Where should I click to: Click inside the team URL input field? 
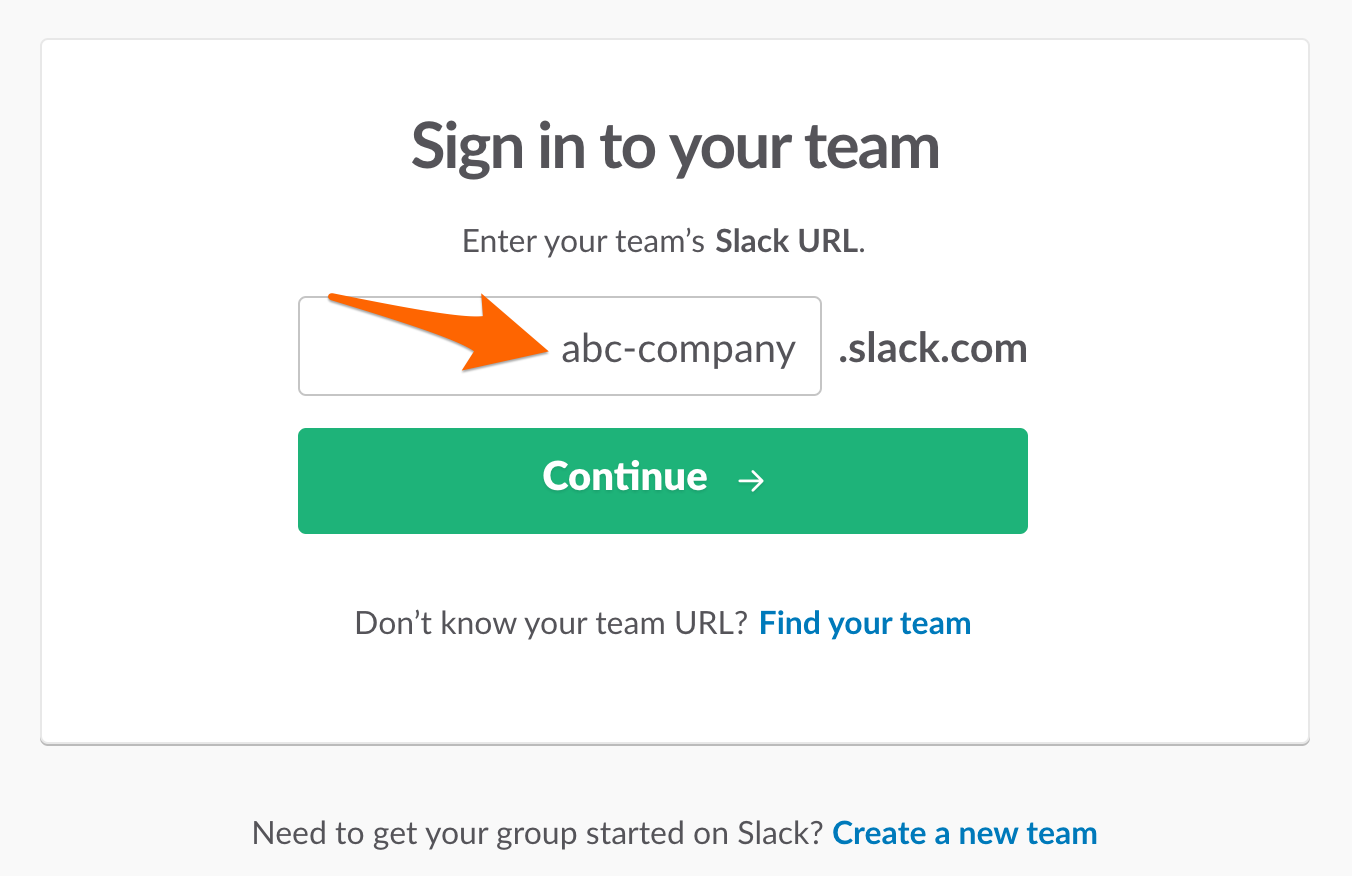tap(420, 346)
